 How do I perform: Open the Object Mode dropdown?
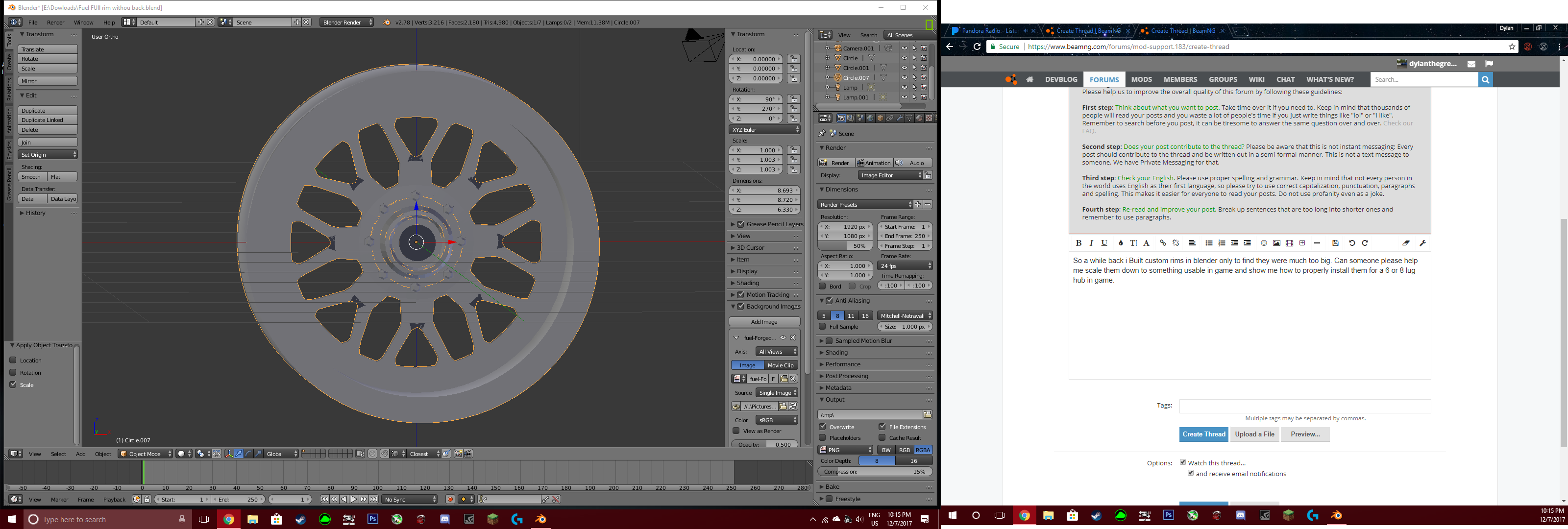pyautogui.click(x=146, y=454)
